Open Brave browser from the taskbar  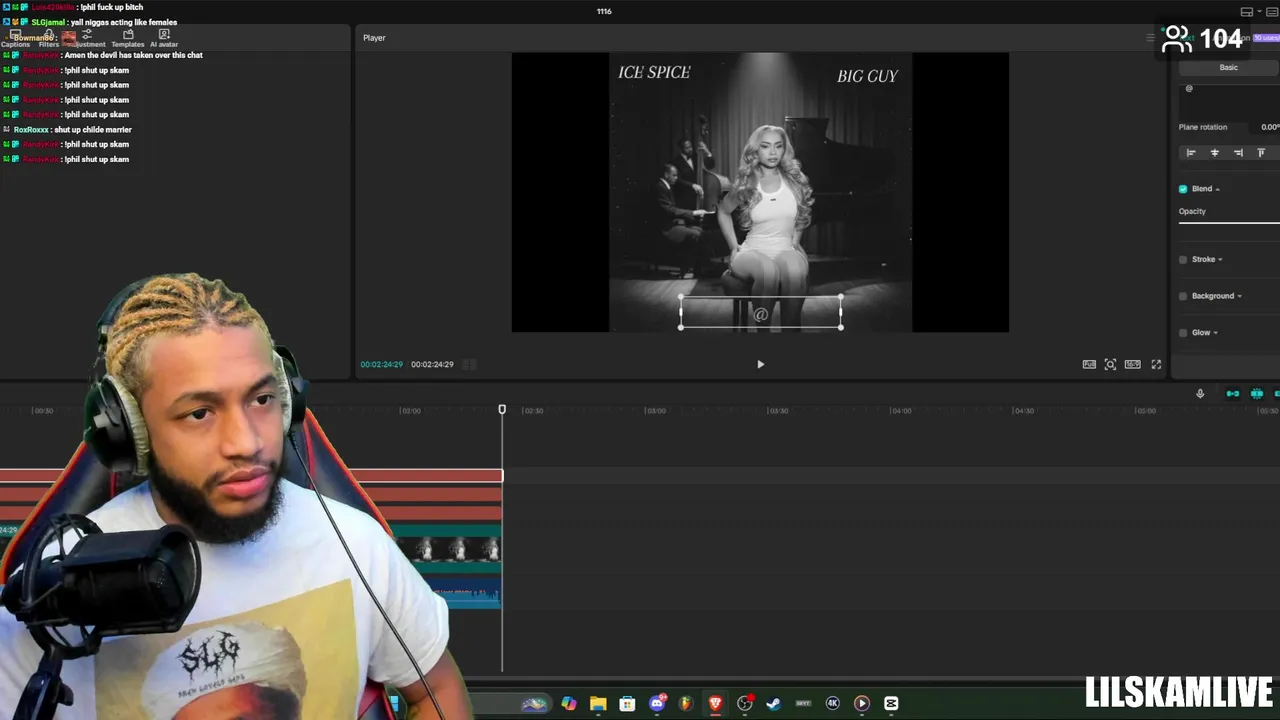(715, 704)
